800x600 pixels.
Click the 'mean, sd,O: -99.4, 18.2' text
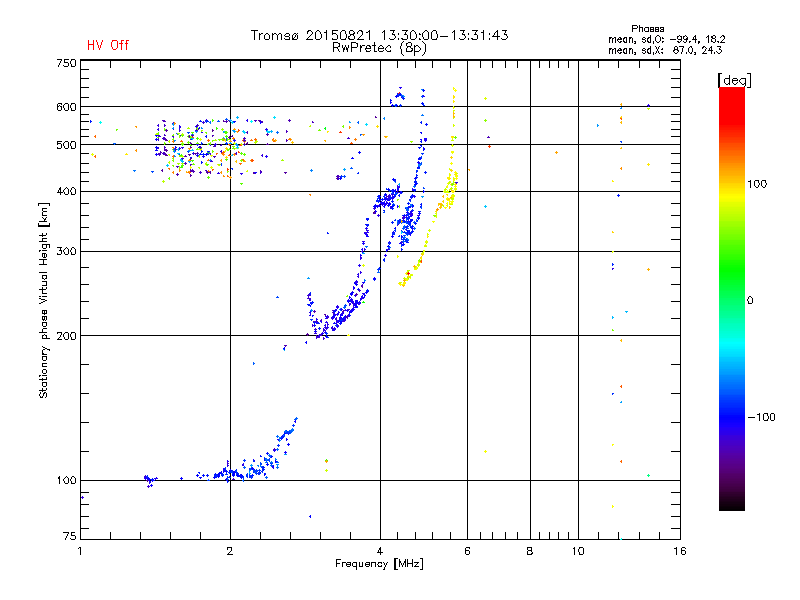(666, 39)
